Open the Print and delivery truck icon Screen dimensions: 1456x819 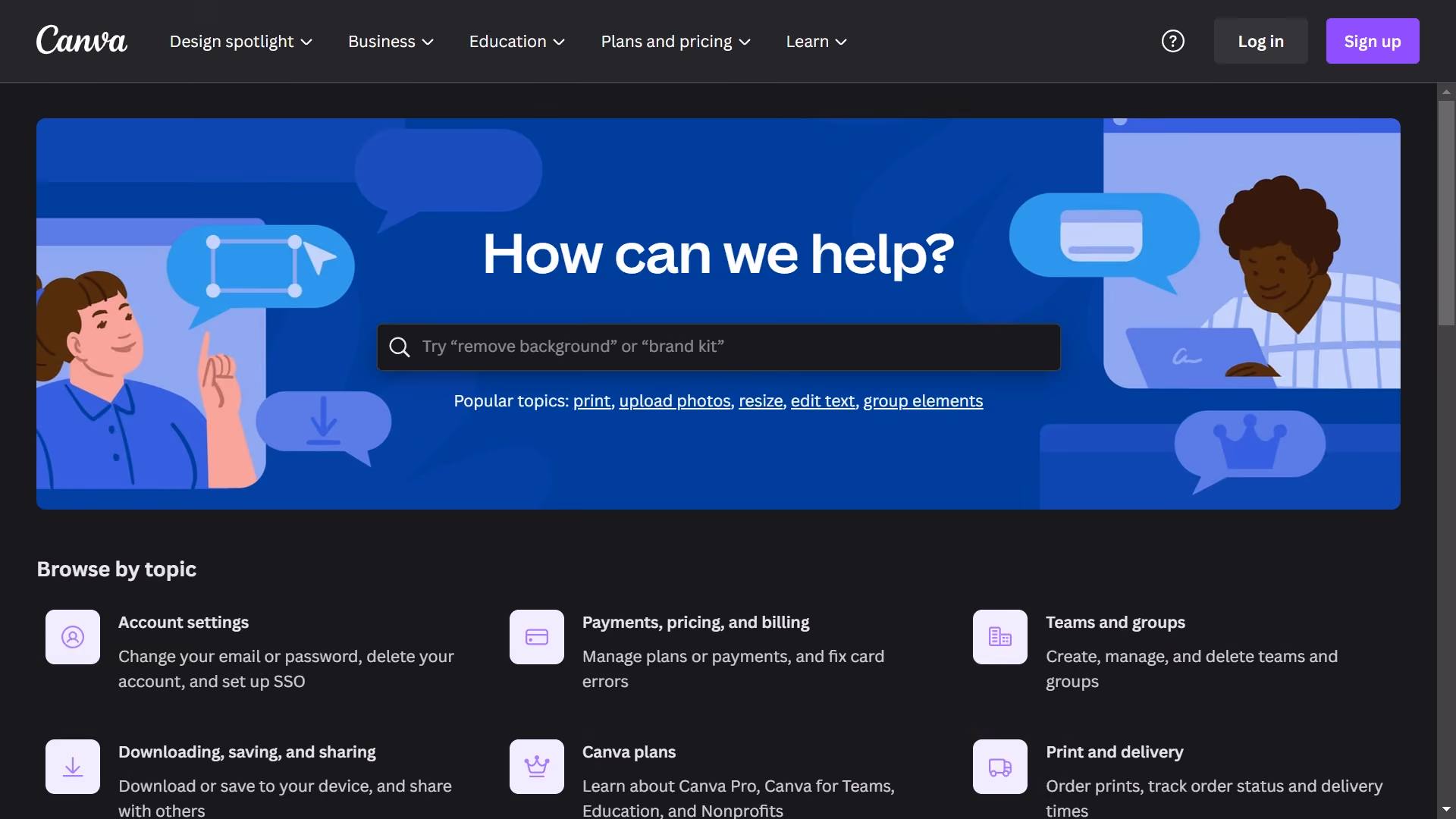[1000, 767]
